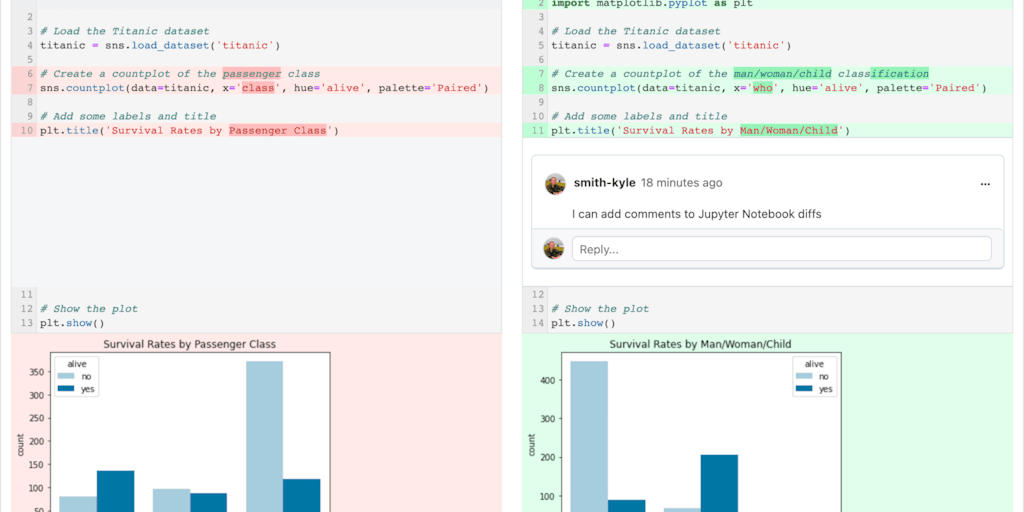This screenshot has height=512, width=1024.
Task: Click the 'no' legend swatch in left chart
Action: click(x=67, y=377)
